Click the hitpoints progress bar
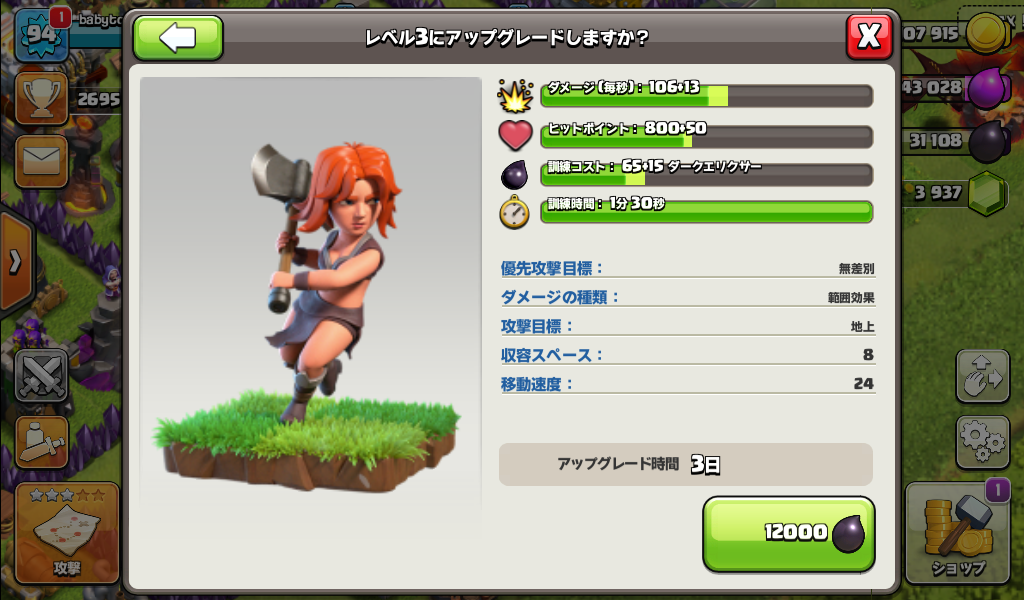 pos(707,136)
